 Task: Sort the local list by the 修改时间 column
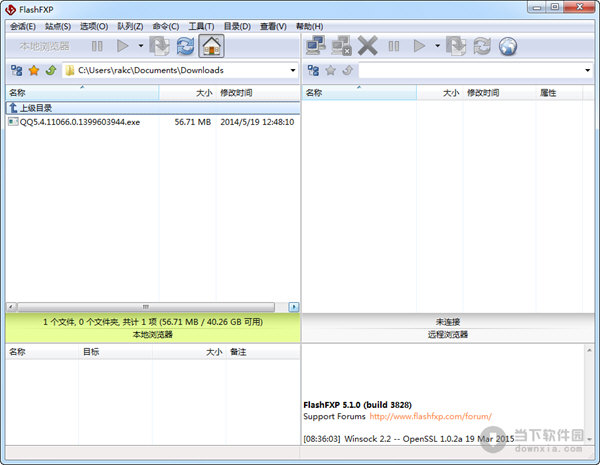click(258, 93)
